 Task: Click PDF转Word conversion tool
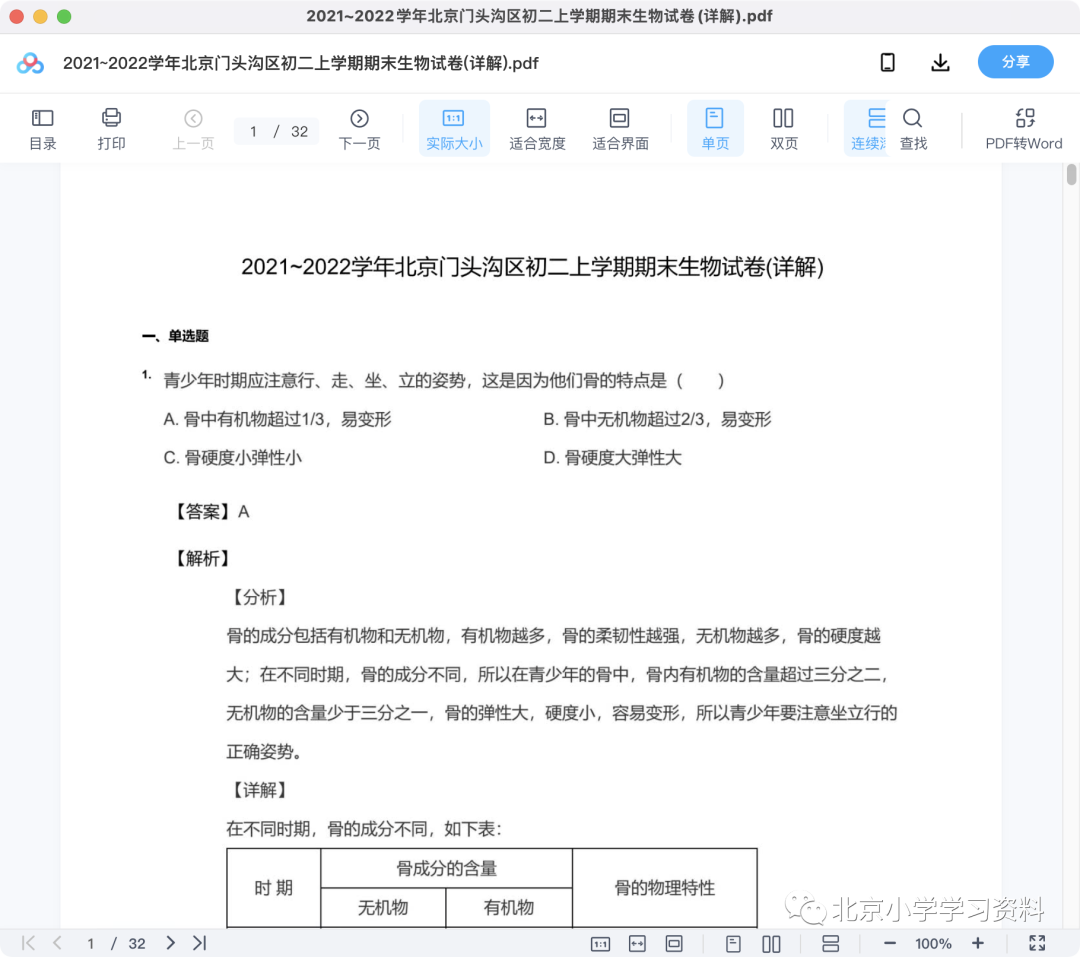[1024, 129]
